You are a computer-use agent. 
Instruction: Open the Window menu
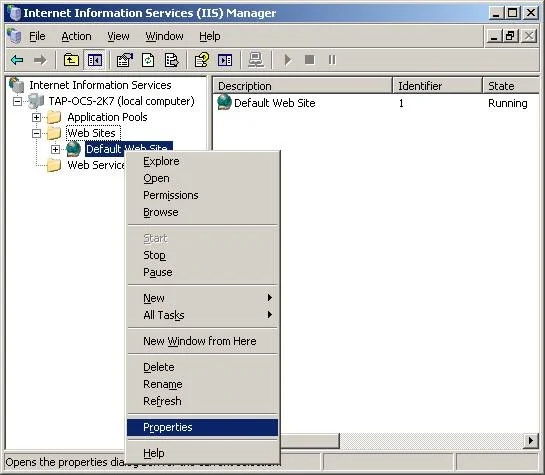tap(164, 36)
